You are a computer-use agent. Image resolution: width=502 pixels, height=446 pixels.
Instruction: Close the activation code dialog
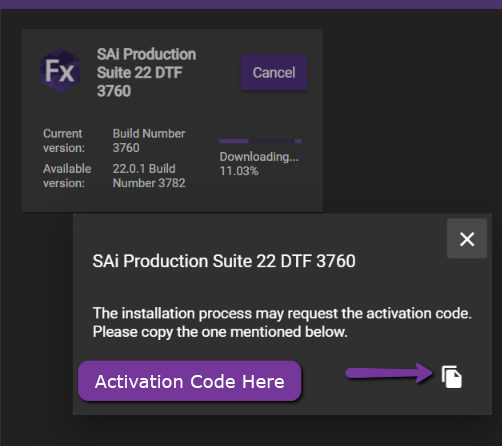(x=467, y=239)
